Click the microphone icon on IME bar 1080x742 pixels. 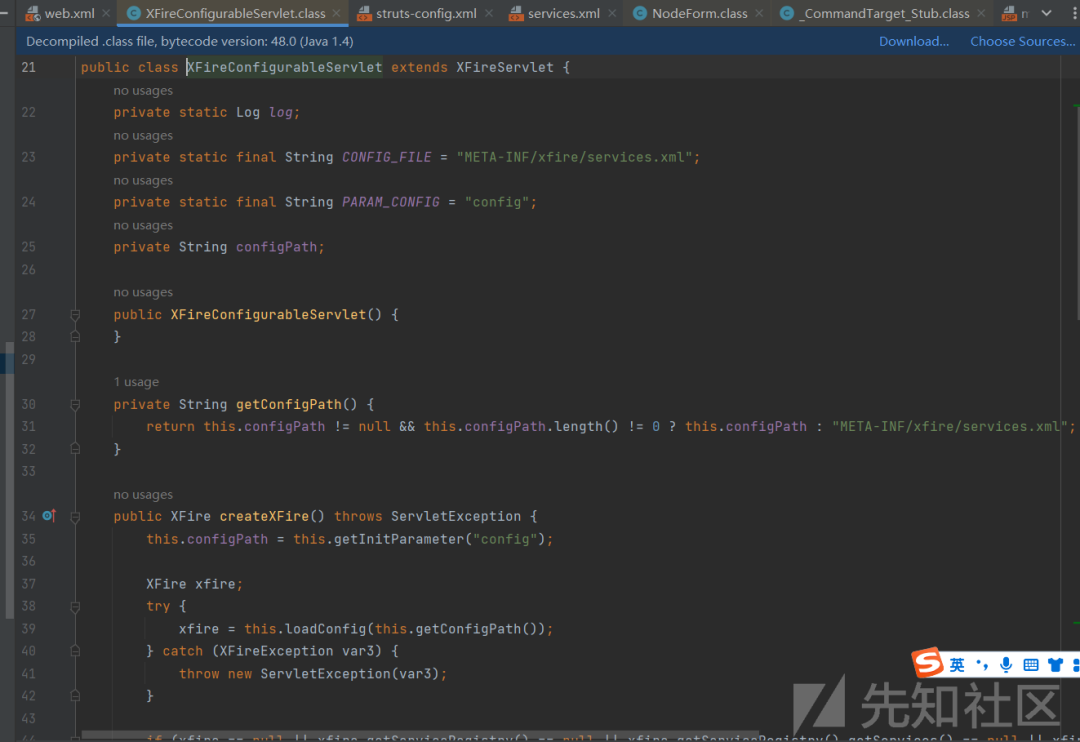(1006, 665)
